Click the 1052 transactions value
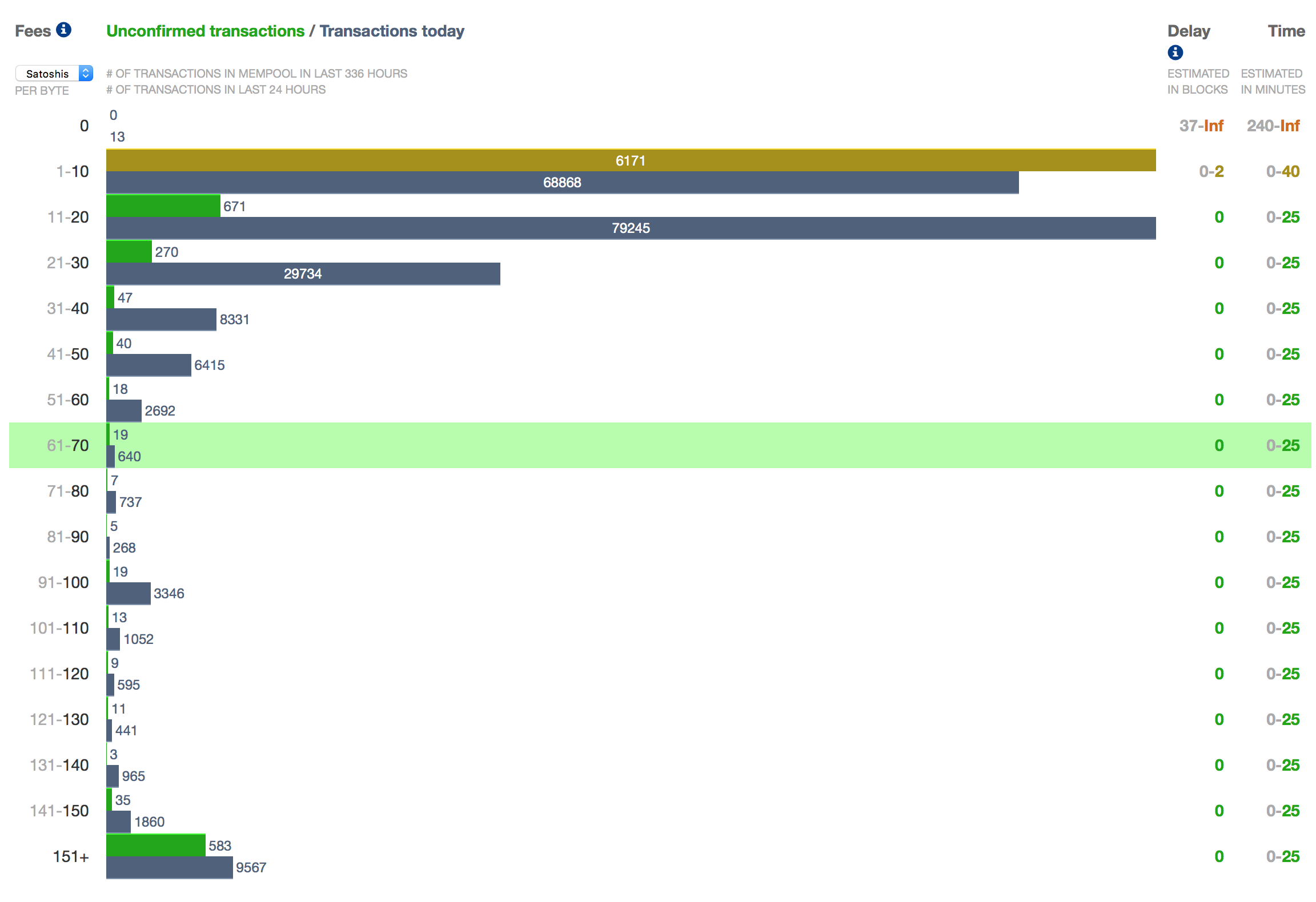Screen dimensions: 1316x902 (x=138, y=639)
